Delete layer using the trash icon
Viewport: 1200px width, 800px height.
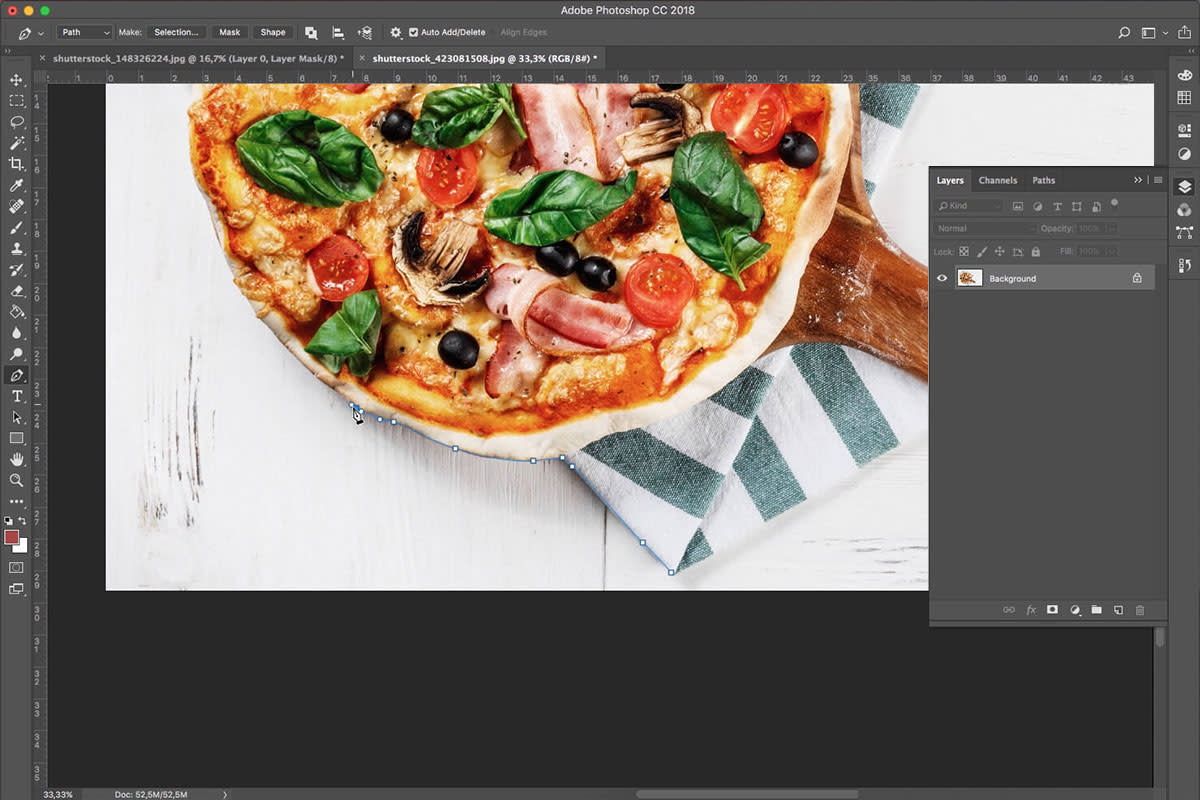coord(1140,610)
